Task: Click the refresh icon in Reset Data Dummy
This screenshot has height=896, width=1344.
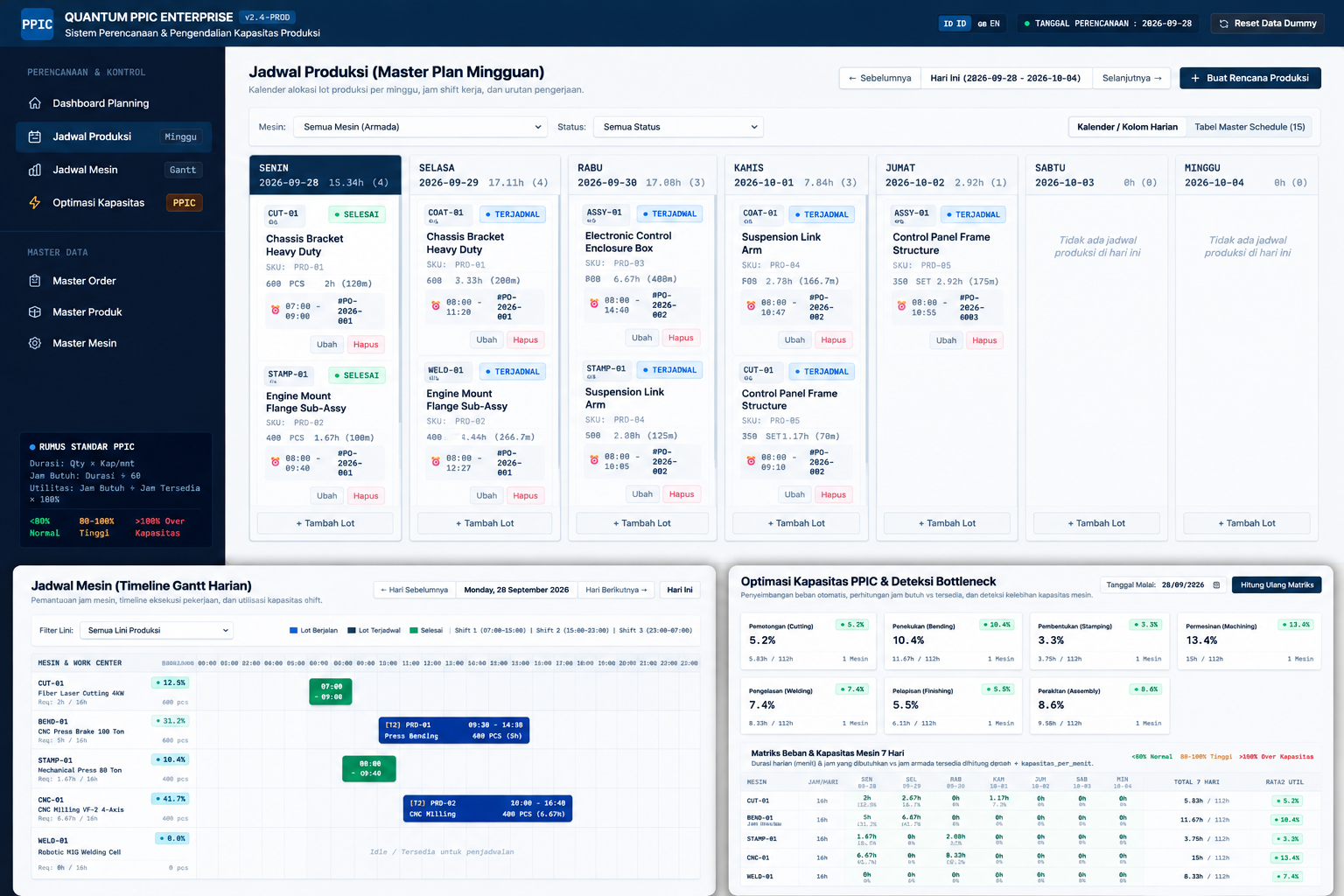Action: tap(1224, 24)
